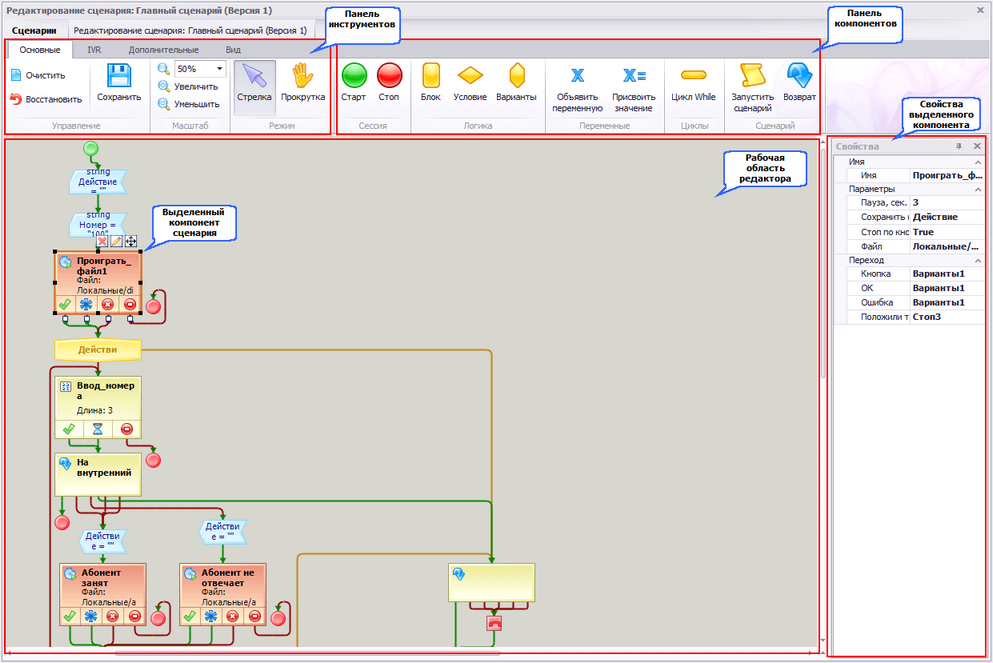Select the string Действие variable block
993x663 pixels.
(98, 181)
